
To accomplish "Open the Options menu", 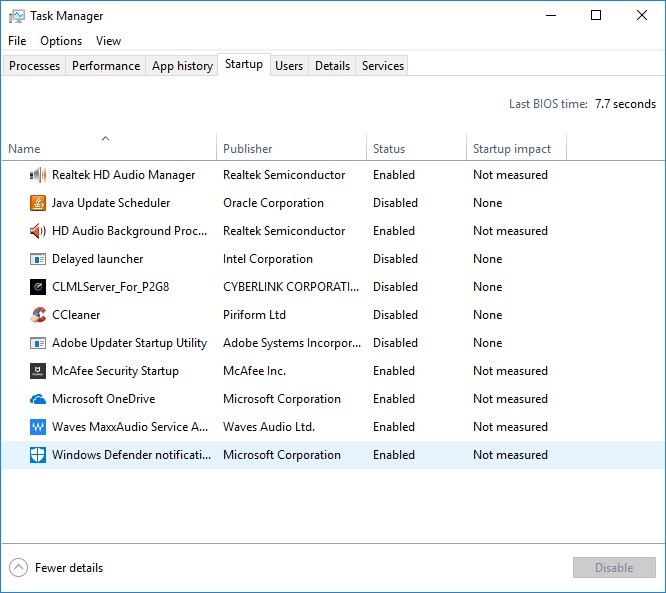I will click(x=61, y=41).
